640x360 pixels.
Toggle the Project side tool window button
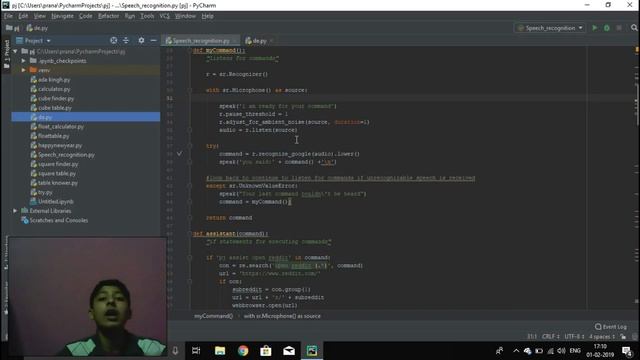click(x=6, y=55)
